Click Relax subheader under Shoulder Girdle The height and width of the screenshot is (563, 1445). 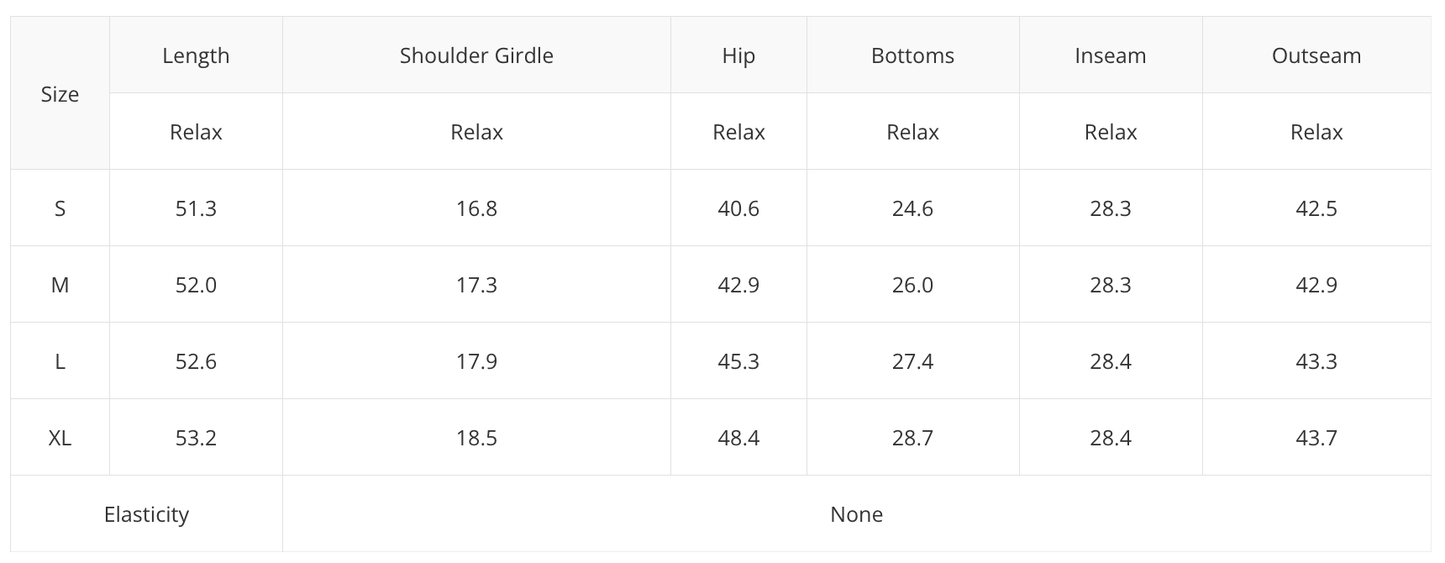pos(476,132)
